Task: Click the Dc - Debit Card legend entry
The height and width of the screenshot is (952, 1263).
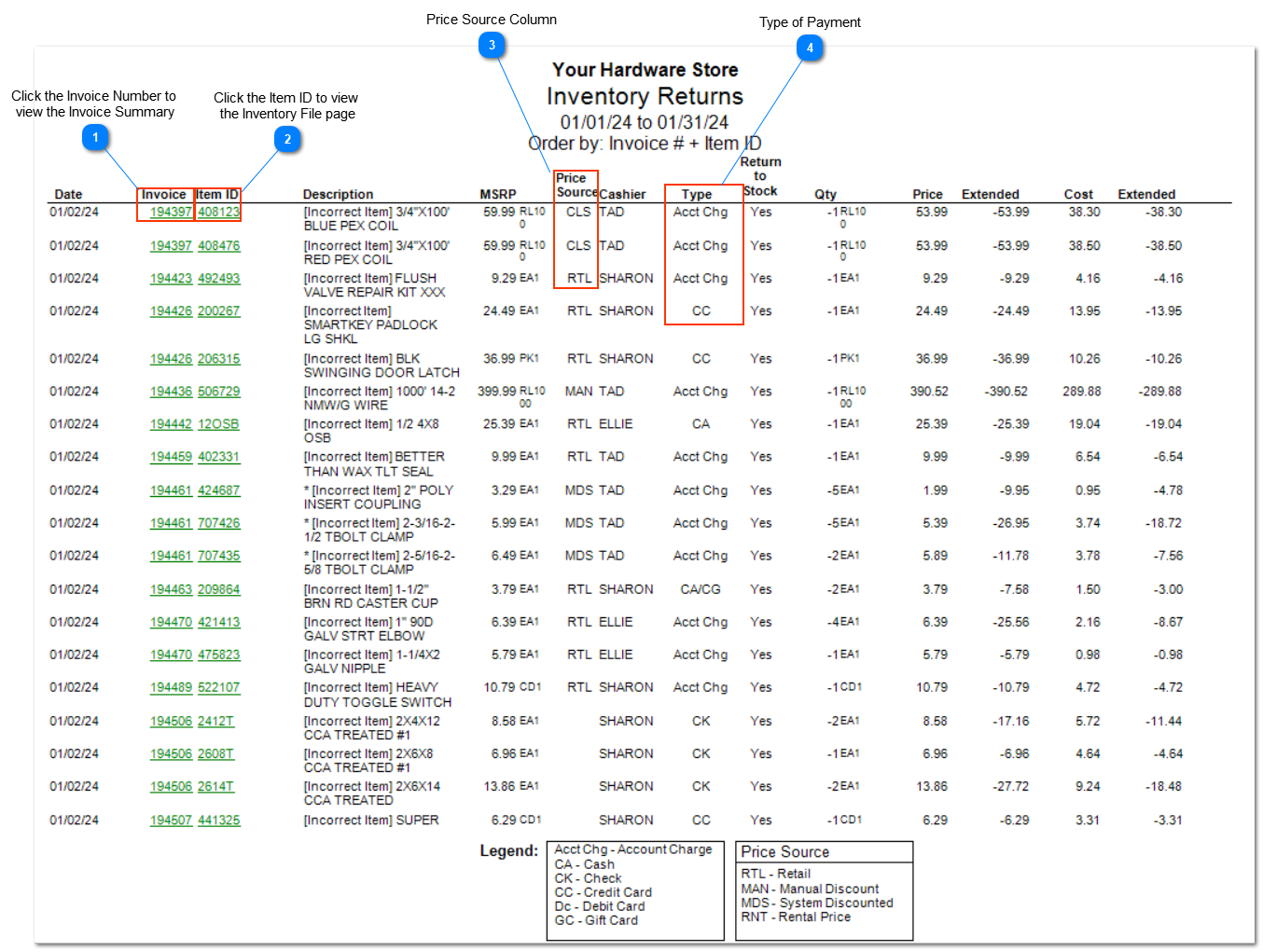Action: [x=600, y=906]
